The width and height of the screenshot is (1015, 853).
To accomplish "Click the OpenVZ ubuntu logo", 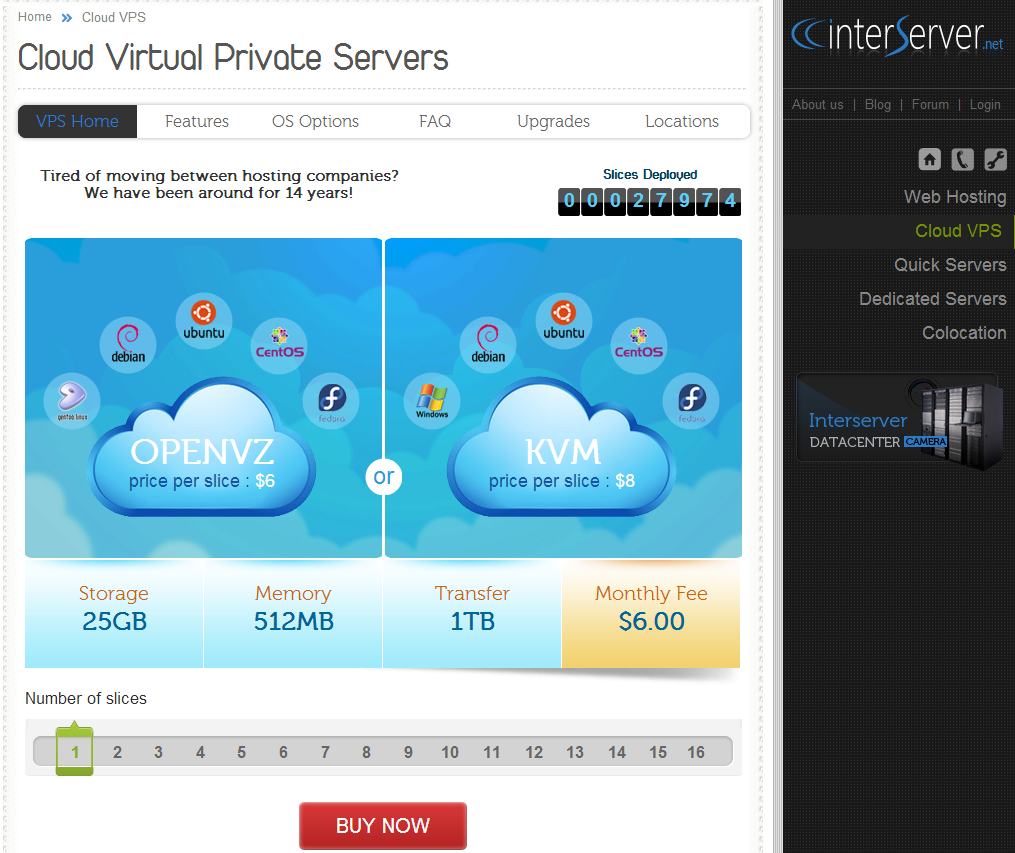I will [204, 321].
